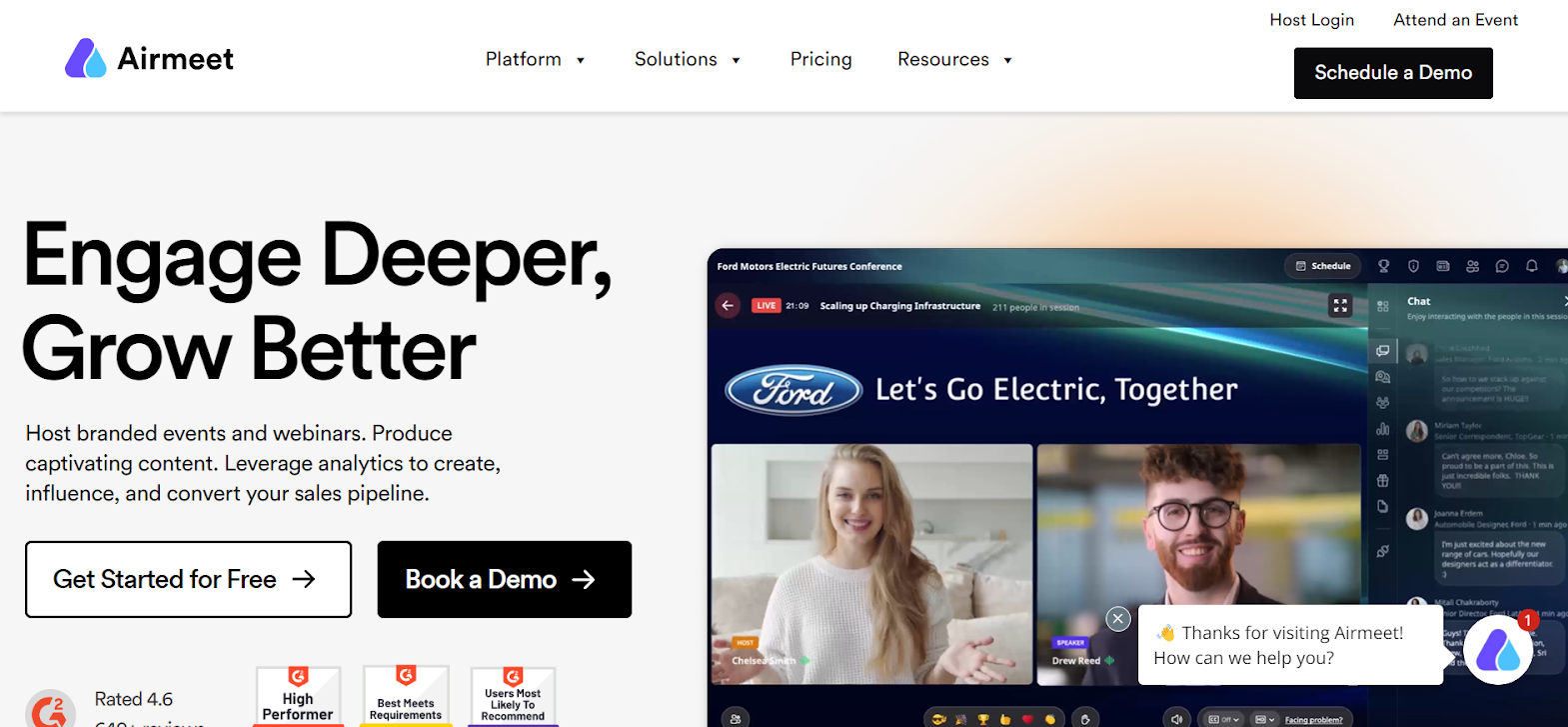Expand the Platform dropdown menu
1568x727 pixels.
click(535, 60)
